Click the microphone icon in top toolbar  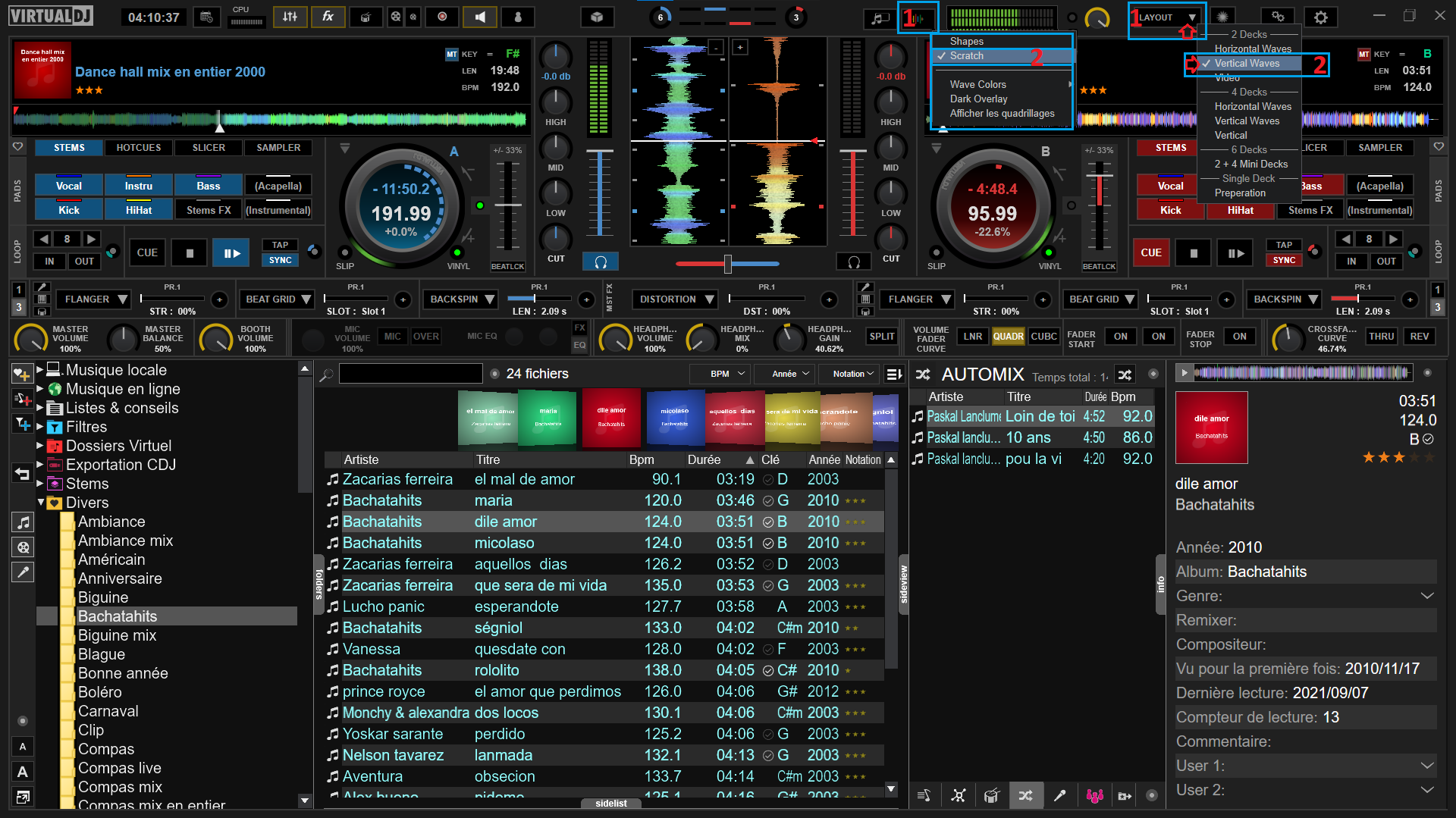click(x=518, y=17)
